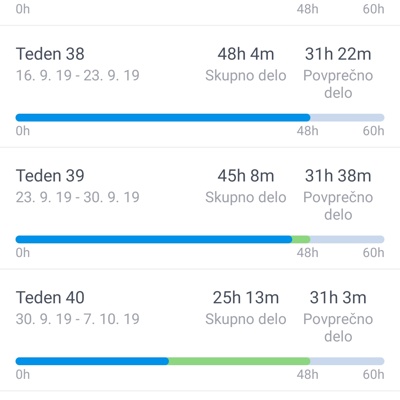Click the 60h marker under Teden 39 bar
400x400 pixels.
373,253
